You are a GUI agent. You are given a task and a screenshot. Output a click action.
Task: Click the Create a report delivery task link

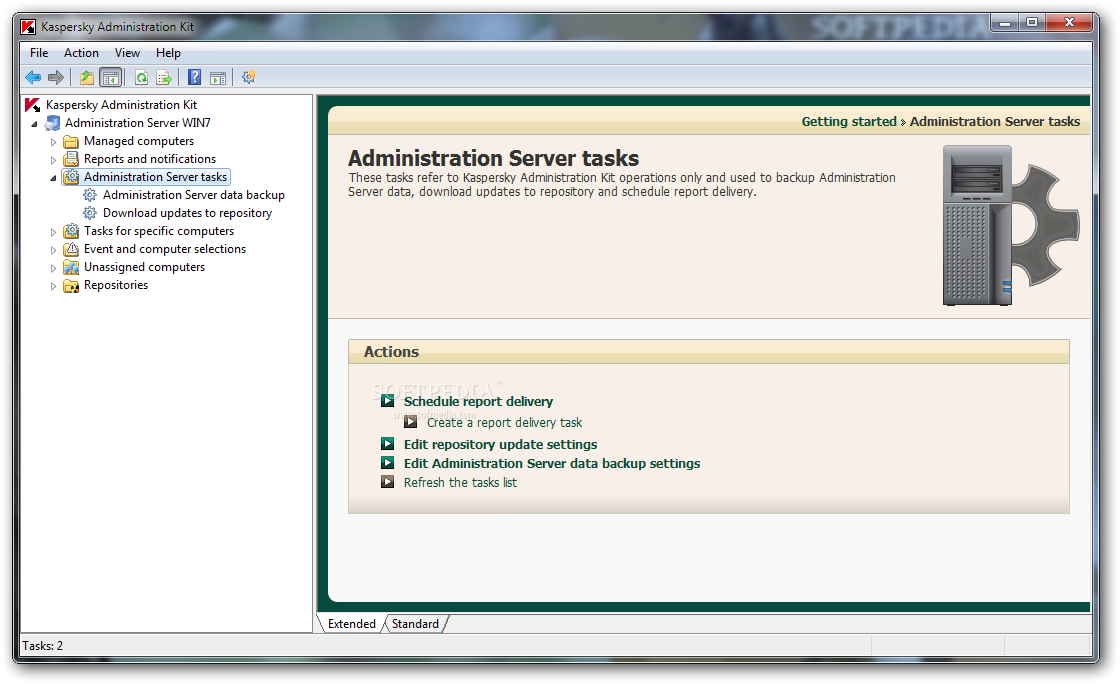click(x=504, y=423)
